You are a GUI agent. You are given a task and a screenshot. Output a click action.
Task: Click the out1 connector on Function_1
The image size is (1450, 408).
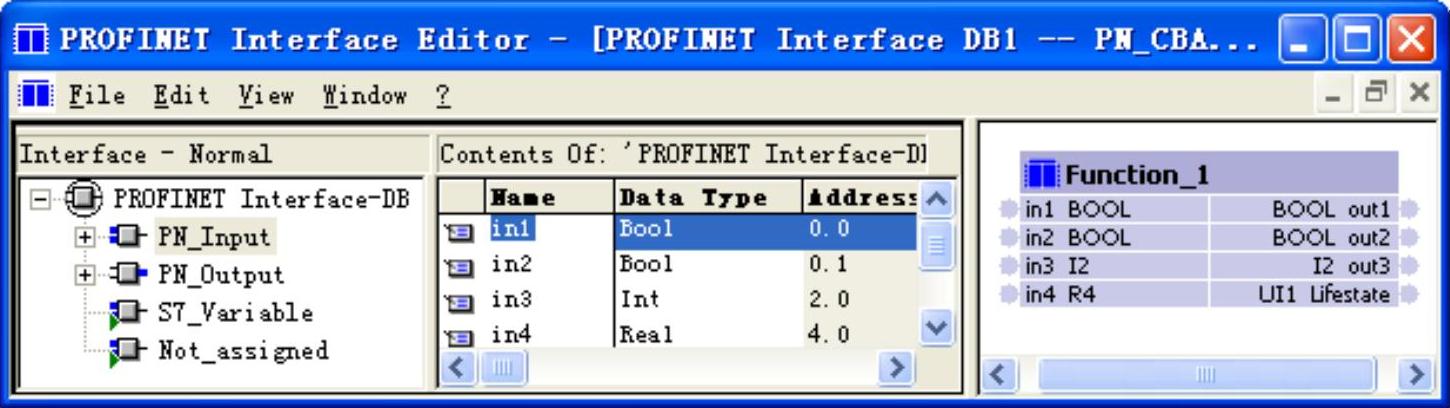1409,210
